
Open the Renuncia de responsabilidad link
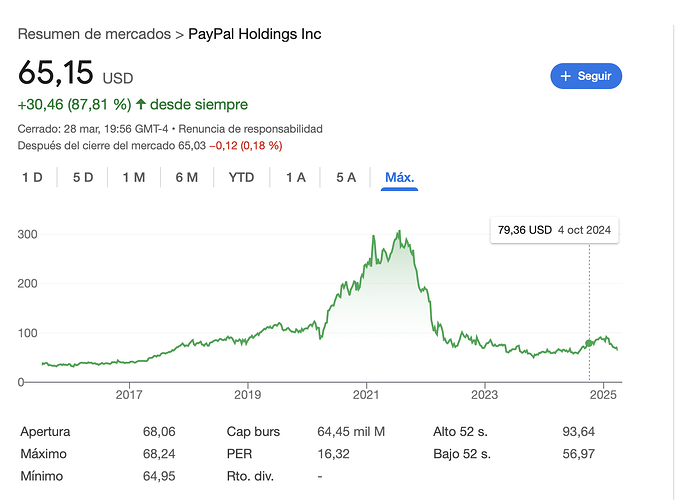(x=250, y=129)
